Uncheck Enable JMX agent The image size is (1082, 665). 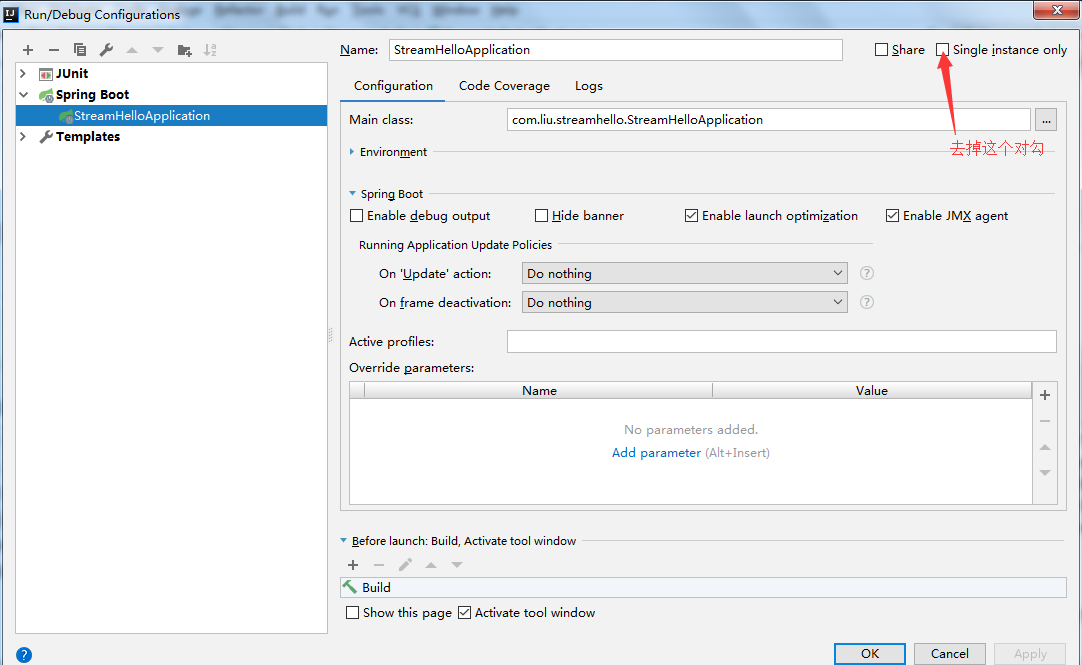(x=892, y=216)
